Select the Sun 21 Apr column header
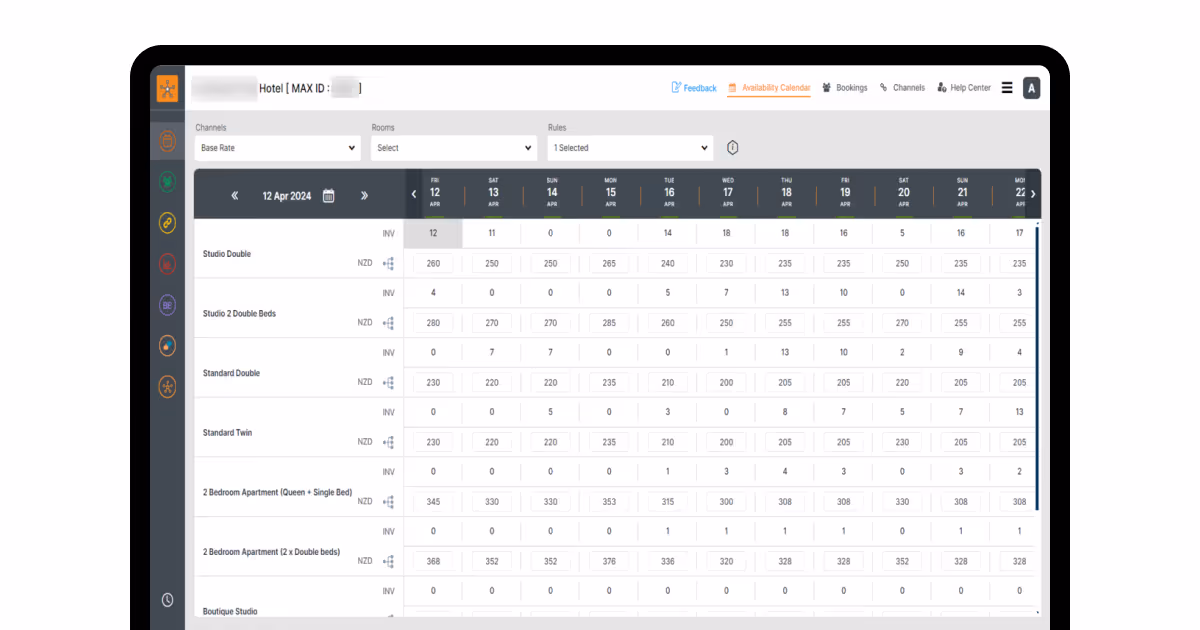1200x630 pixels. (x=962, y=193)
